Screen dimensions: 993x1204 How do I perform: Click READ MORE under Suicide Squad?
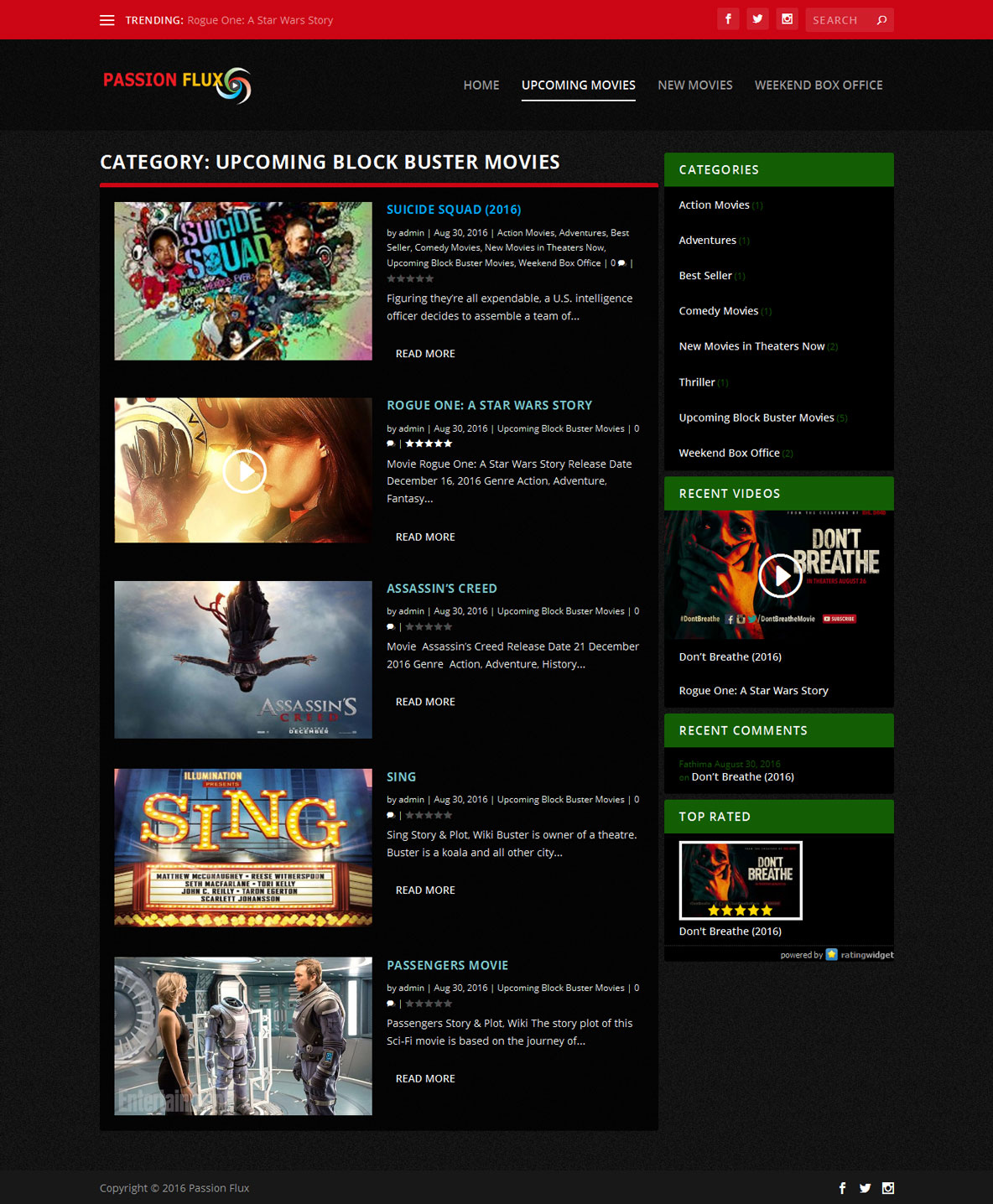425,354
